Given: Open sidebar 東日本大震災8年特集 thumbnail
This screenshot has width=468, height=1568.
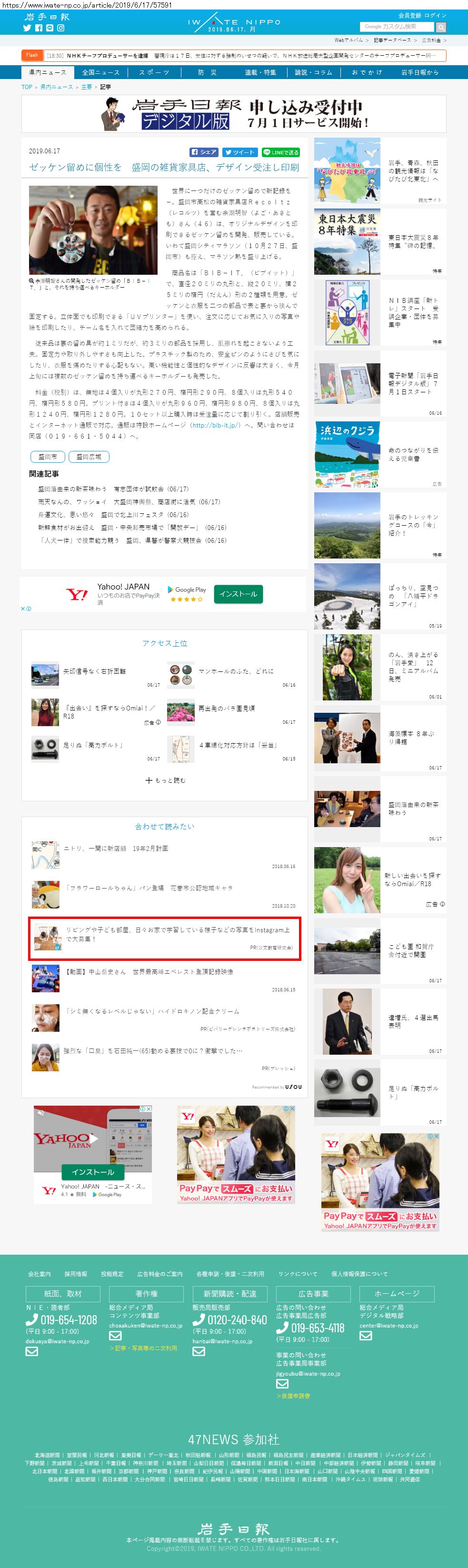Looking at the screenshot, I should tap(347, 242).
